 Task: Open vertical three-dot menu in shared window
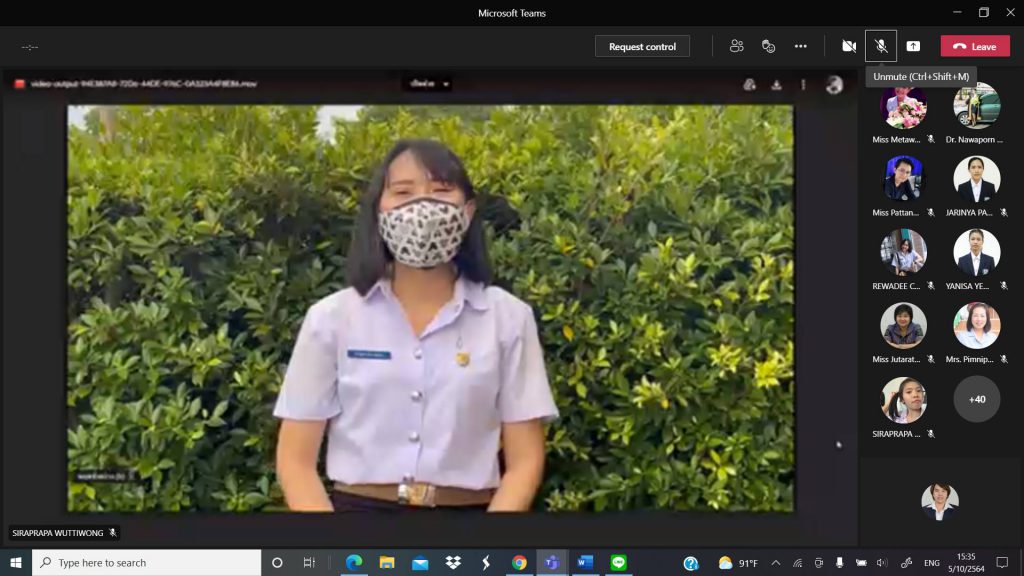click(803, 85)
